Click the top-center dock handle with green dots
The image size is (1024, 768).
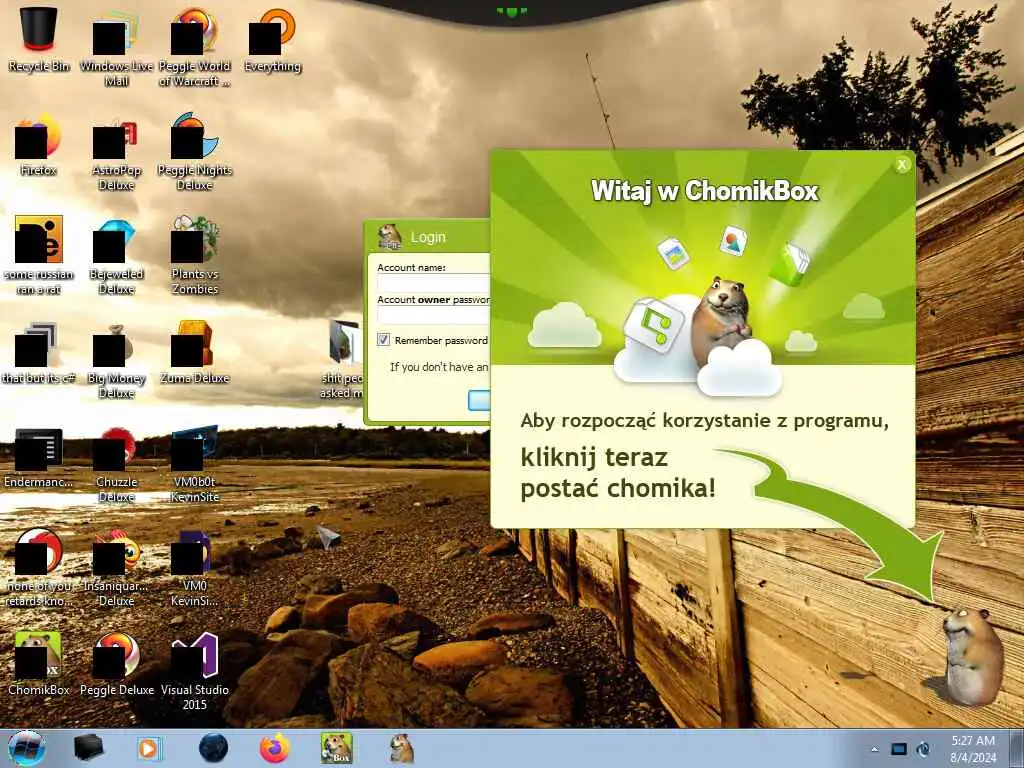(x=511, y=11)
